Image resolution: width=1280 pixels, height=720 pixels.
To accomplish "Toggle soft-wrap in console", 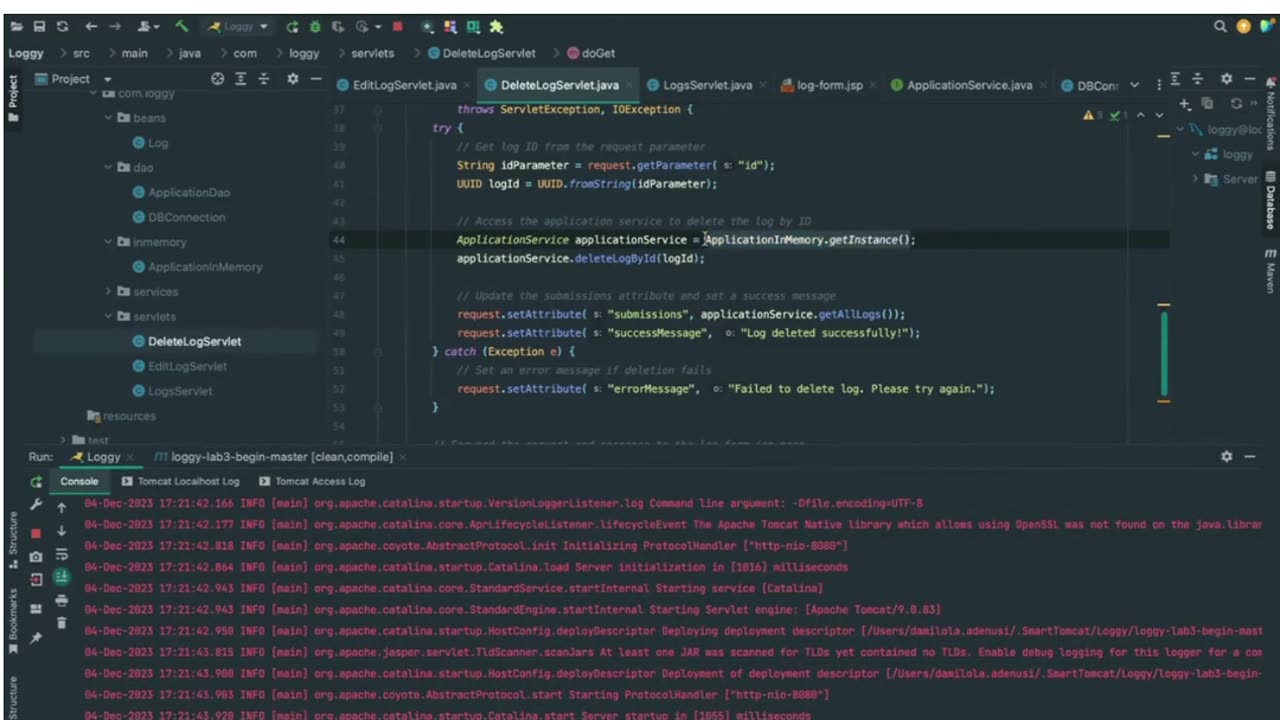I will [61, 555].
